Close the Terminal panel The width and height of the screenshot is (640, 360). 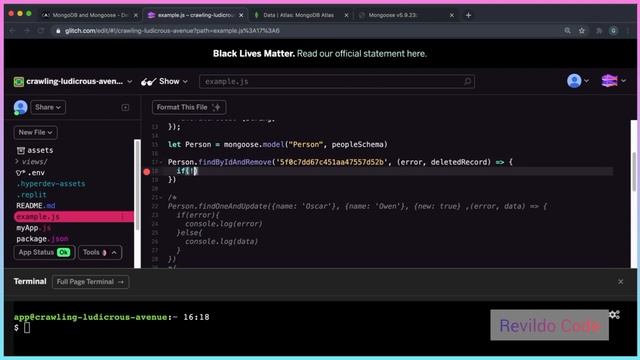click(x=620, y=282)
